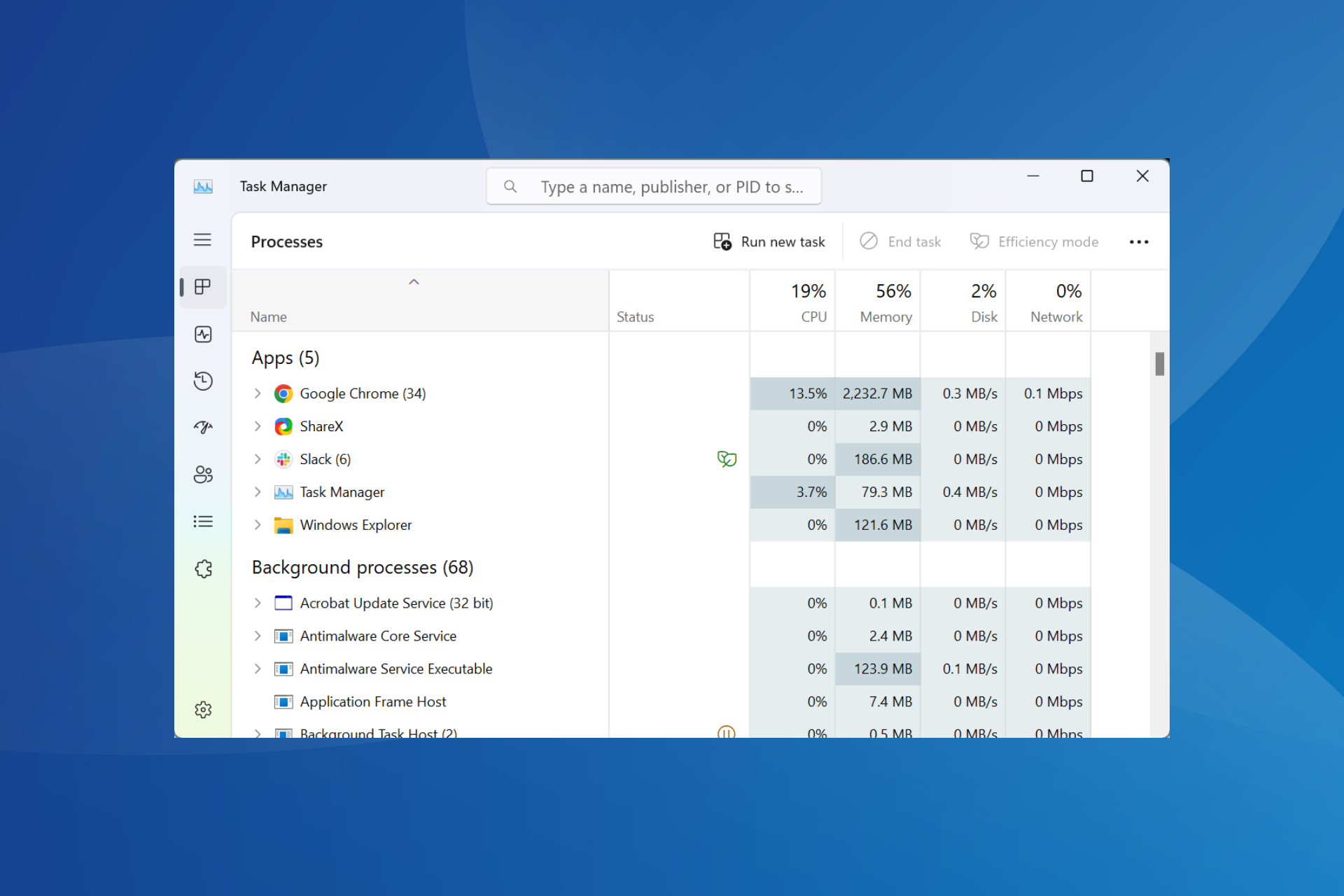Open the Startup apps page icon
The width and height of the screenshot is (1344, 896).
(x=203, y=427)
